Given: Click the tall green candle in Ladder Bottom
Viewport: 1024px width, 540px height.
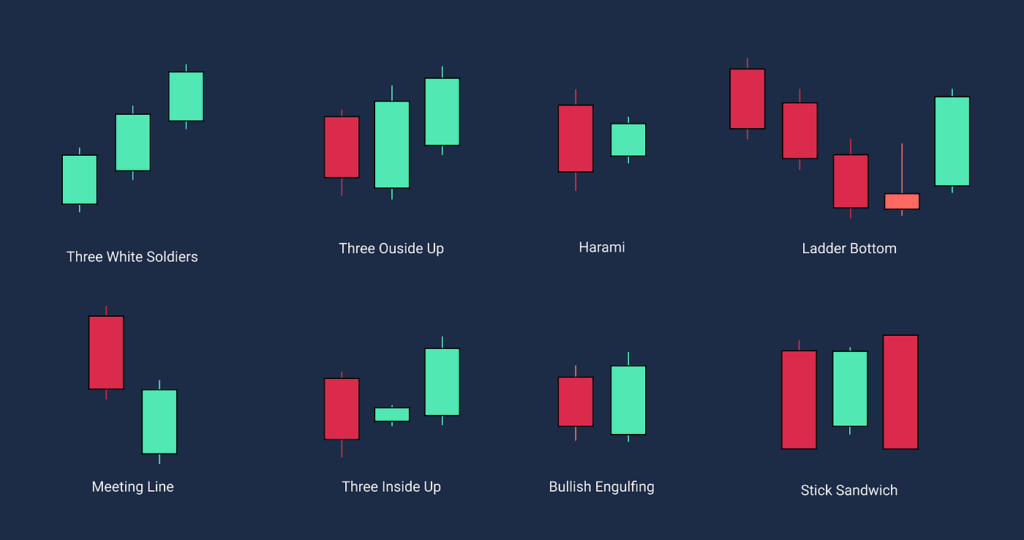Looking at the screenshot, I should pyautogui.click(x=952, y=141).
